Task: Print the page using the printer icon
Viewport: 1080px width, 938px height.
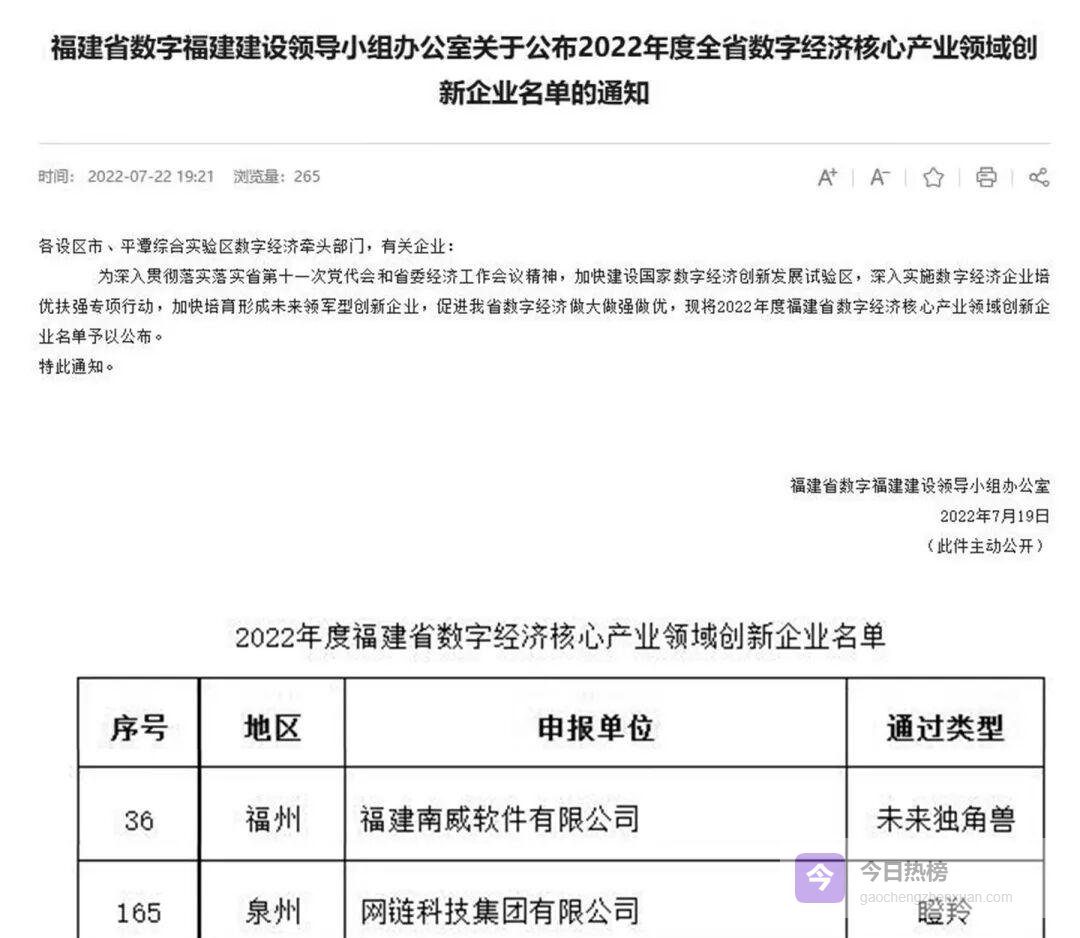Action: point(986,177)
